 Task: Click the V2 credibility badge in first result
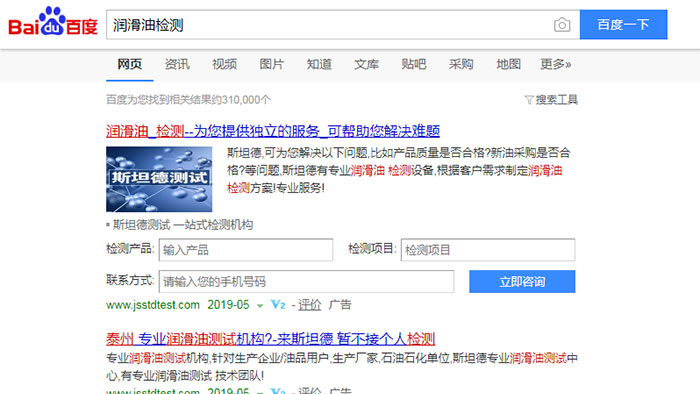point(278,305)
